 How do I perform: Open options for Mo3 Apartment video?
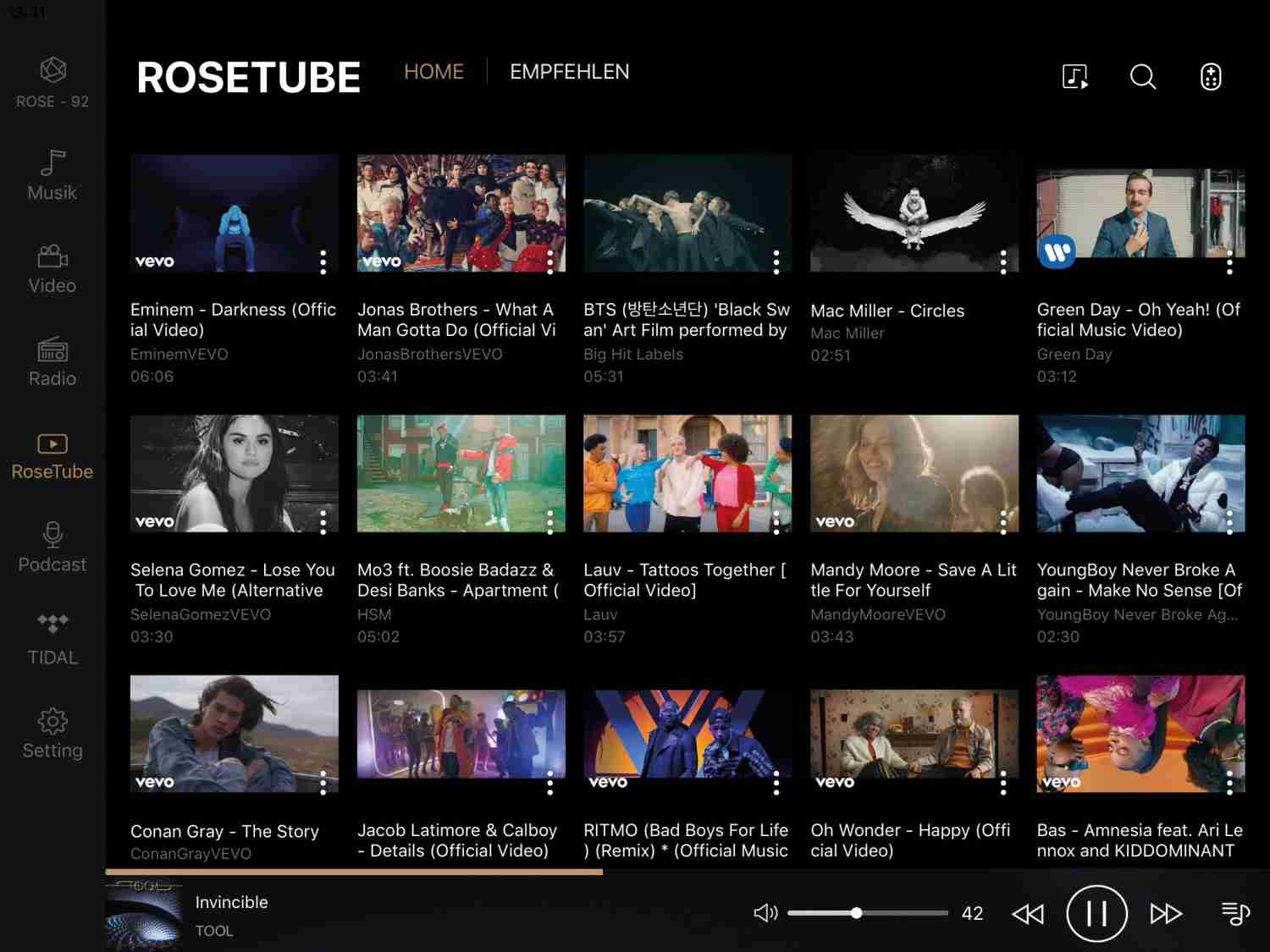pos(549,522)
